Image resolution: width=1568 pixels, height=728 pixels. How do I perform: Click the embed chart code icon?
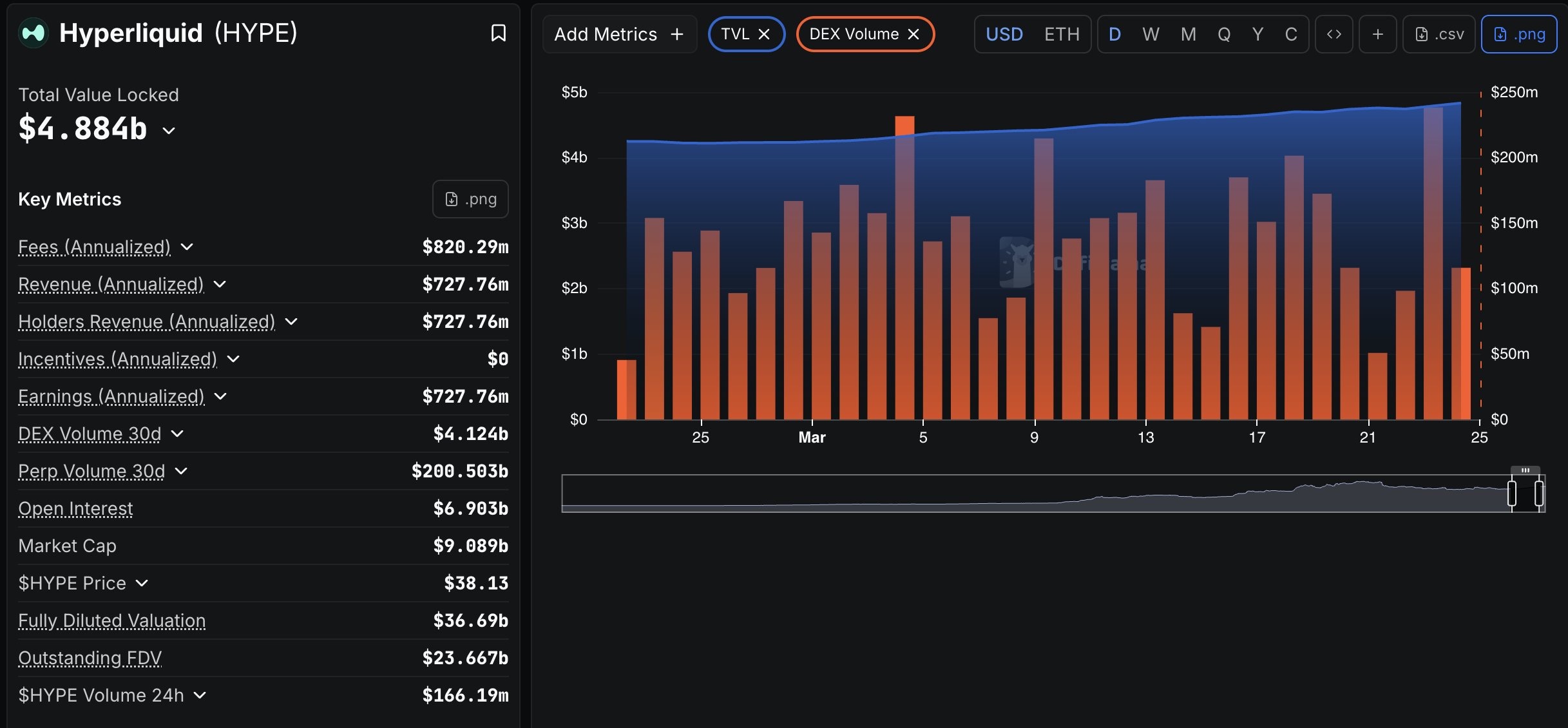(x=1334, y=34)
